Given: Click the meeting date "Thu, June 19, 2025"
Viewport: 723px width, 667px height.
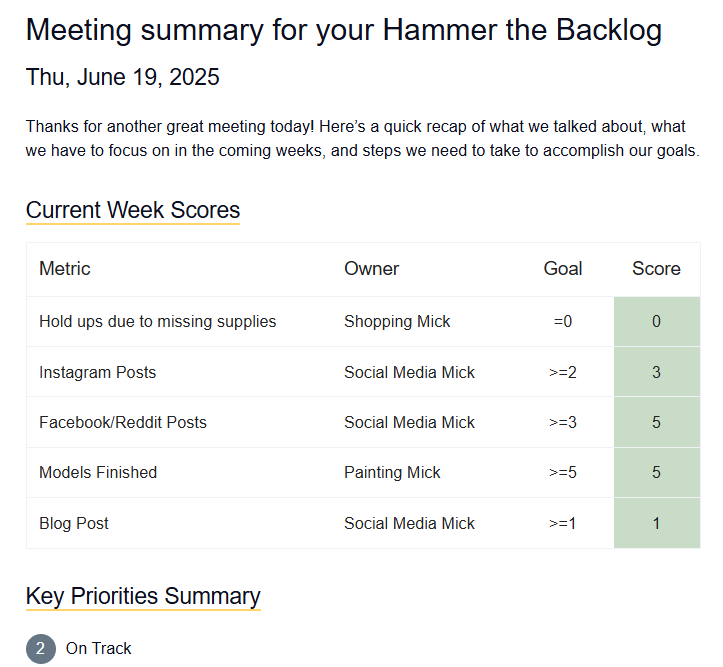Looking at the screenshot, I should tap(122, 77).
